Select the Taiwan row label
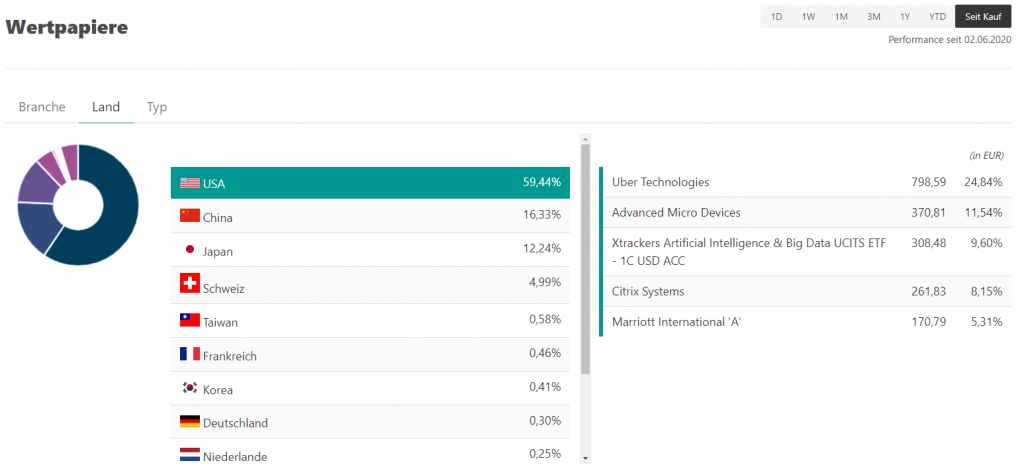 point(221,323)
